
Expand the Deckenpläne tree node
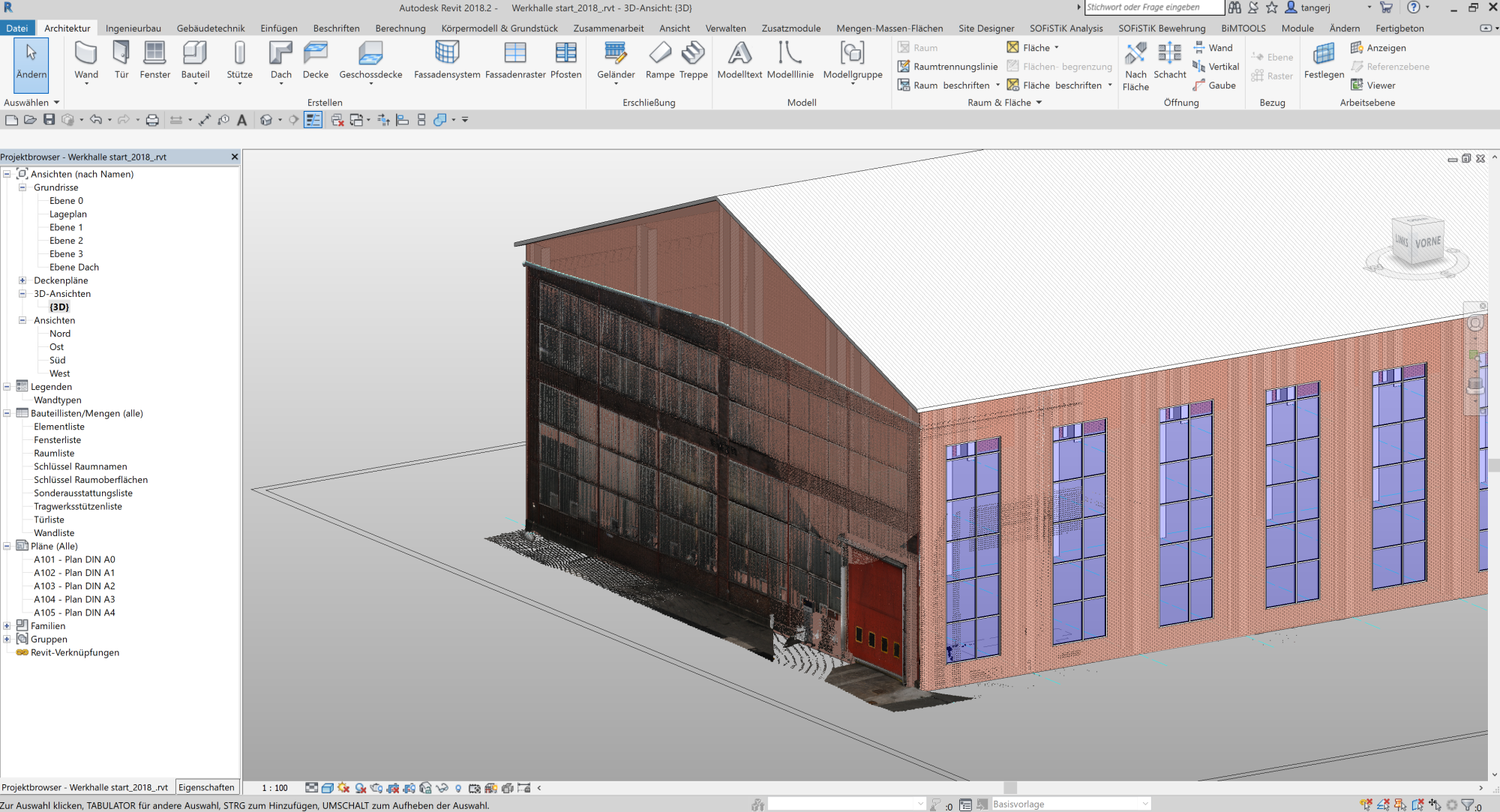[22, 280]
